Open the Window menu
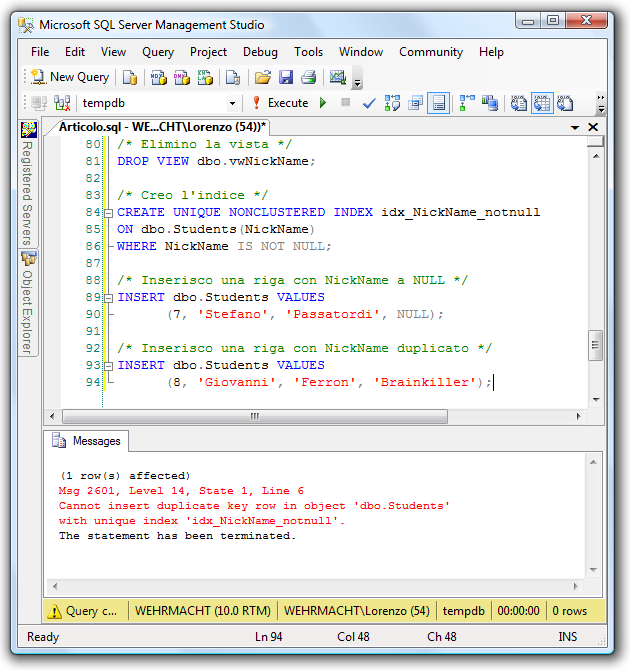Screen dimensions: 630x670 coord(361,52)
